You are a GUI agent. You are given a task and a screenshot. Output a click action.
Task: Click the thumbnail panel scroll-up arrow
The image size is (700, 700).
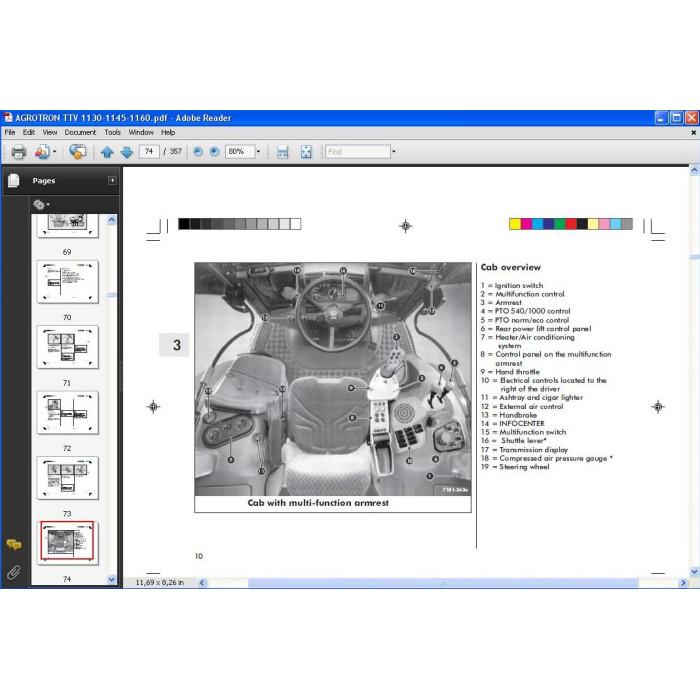[112, 220]
